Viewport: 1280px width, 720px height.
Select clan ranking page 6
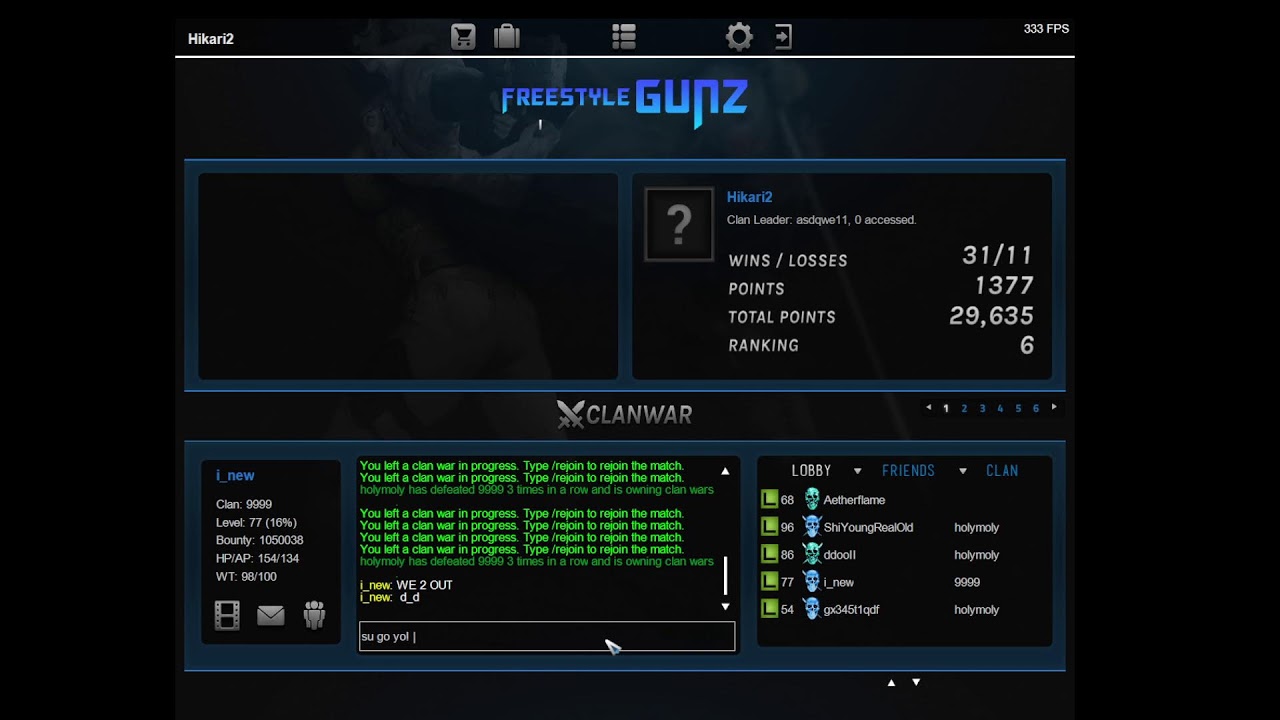point(1036,408)
